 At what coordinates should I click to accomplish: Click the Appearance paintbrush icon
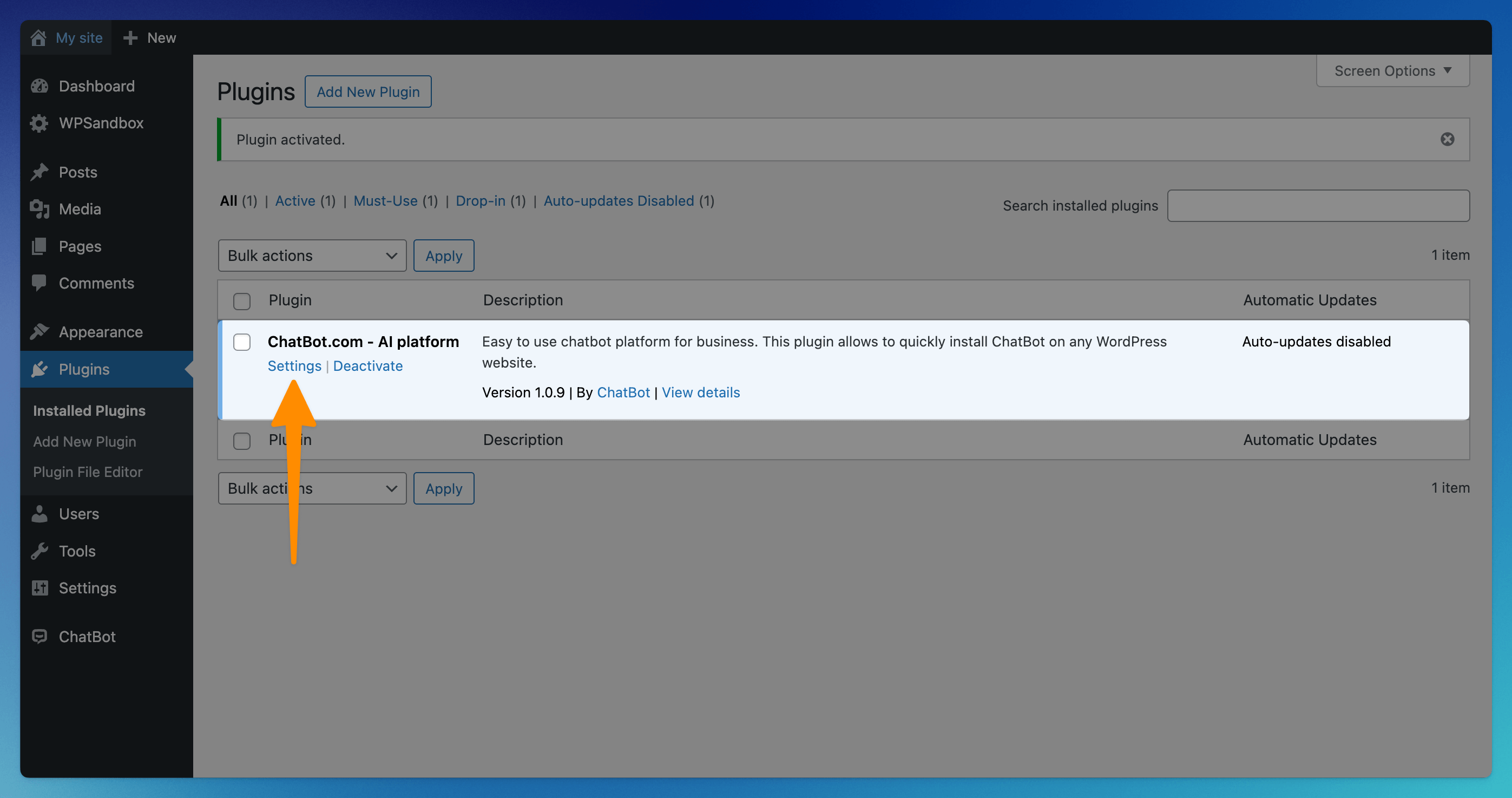pyautogui.click(x=40, y=332)
